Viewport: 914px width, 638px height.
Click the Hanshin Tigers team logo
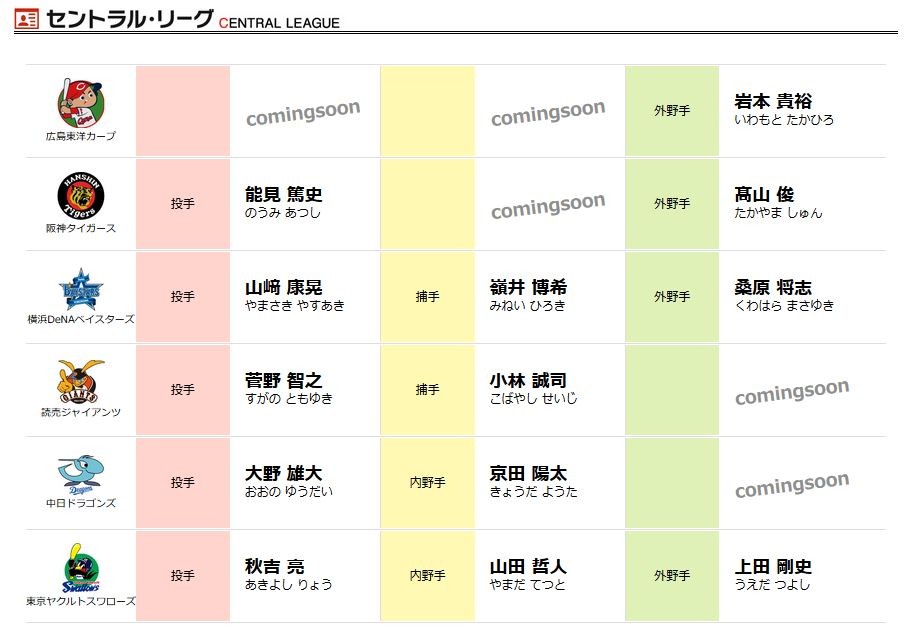point(80,196)
